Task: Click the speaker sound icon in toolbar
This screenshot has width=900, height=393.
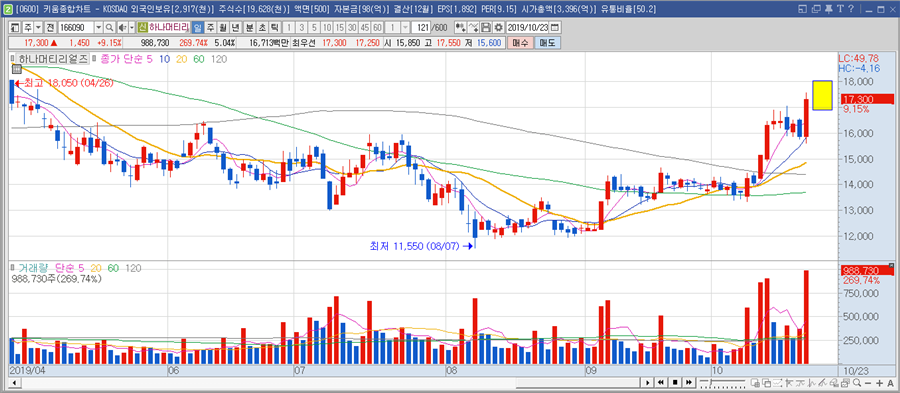Action: [x=122, y=28]
